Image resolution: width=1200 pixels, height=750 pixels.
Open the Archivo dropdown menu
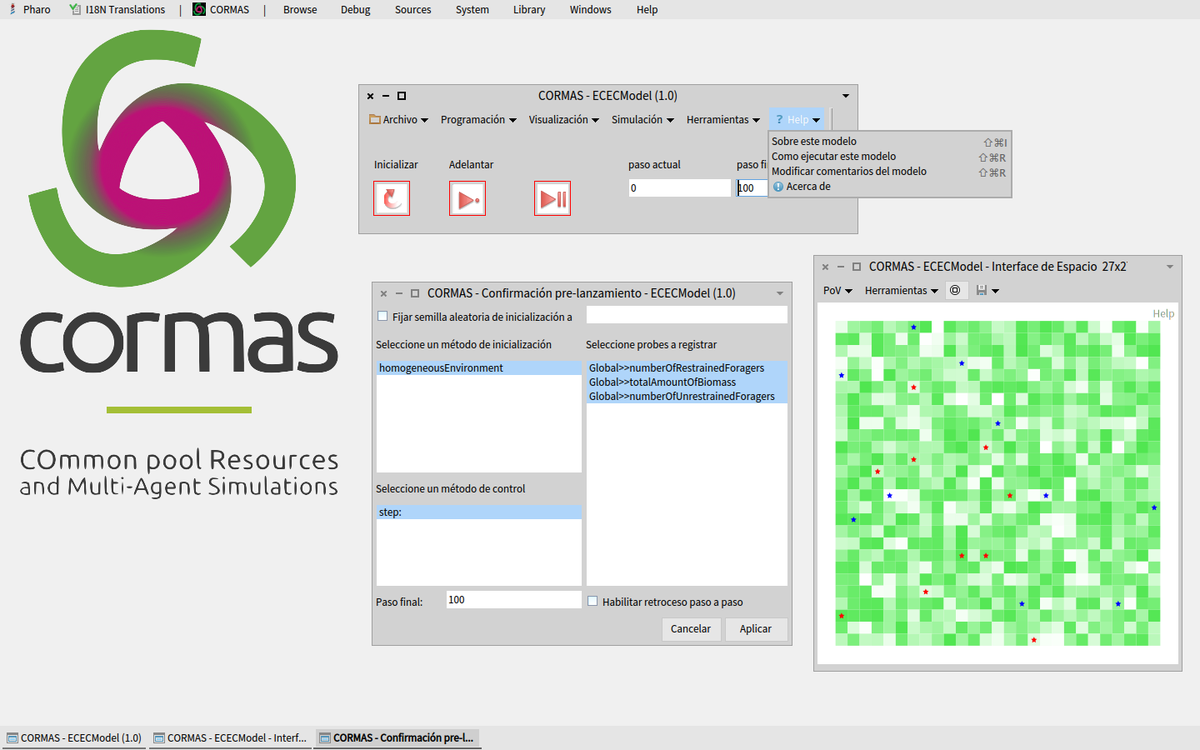[398, 119]
